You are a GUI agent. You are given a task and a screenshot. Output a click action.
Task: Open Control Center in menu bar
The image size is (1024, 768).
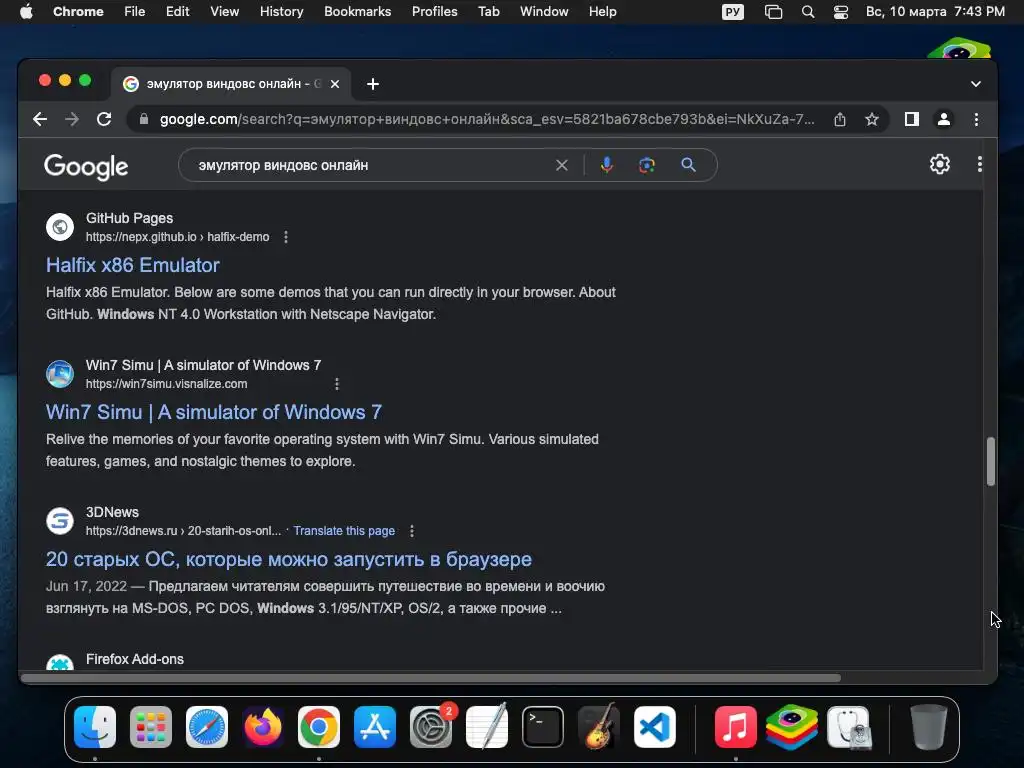tap(841, 12)
